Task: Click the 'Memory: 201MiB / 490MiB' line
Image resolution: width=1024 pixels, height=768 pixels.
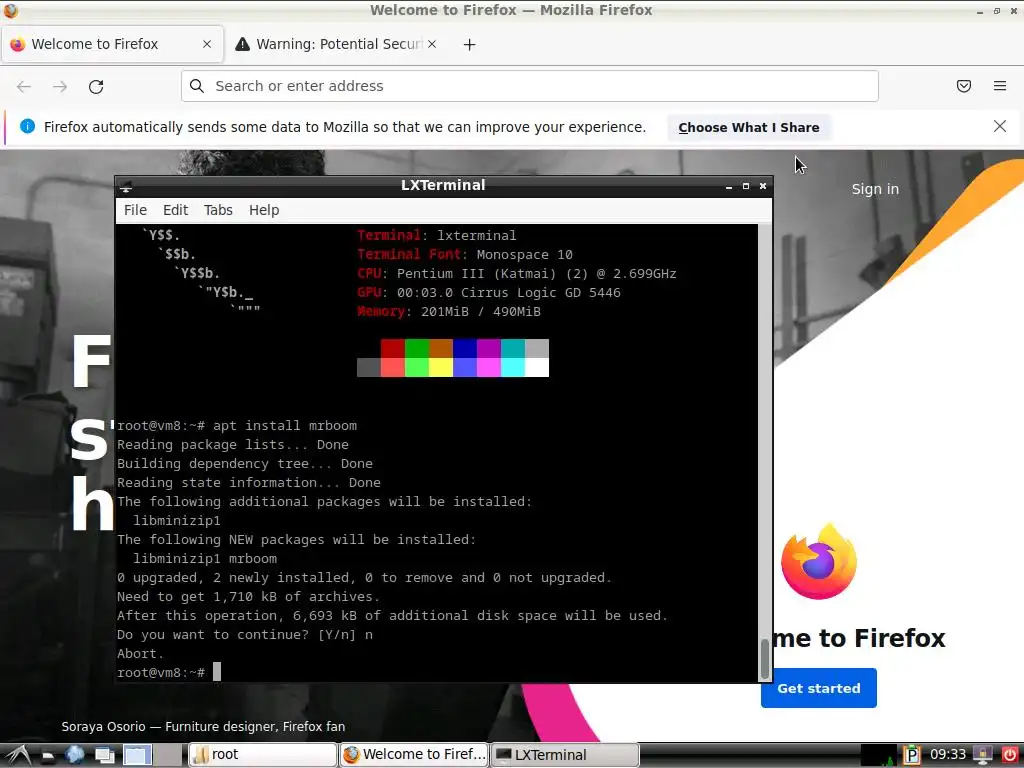Action: click(449, 312)
